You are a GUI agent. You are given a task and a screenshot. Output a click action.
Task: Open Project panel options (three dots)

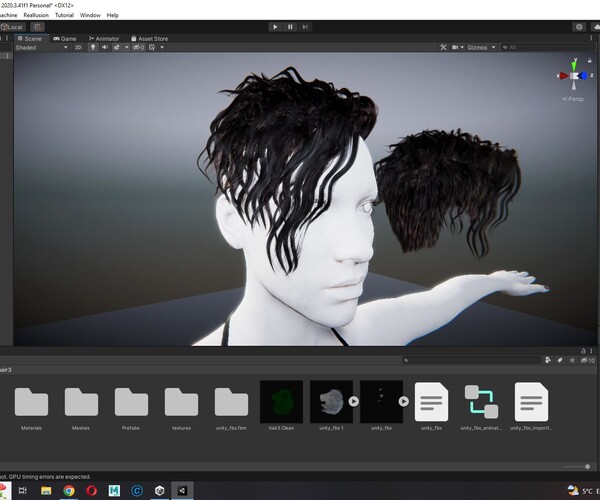tap(592, 351)
